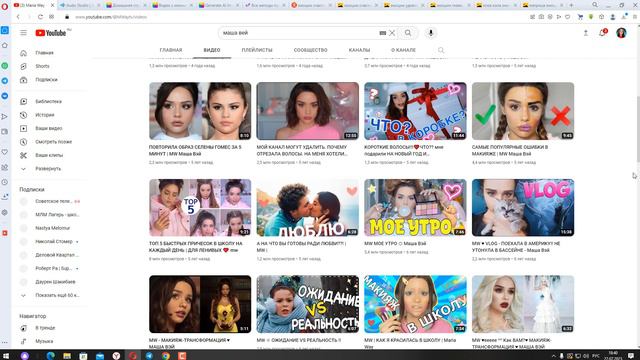This screenshot has width=640, height=360.
Task: Search within the channel using tab magnifier
Action: click(x=441, y=50)
